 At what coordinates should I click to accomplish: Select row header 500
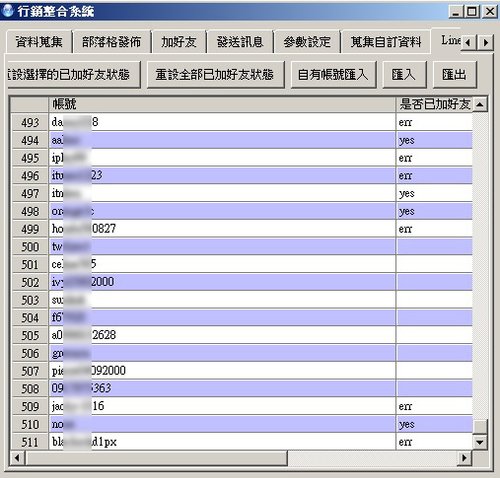[x=30, y=247]
